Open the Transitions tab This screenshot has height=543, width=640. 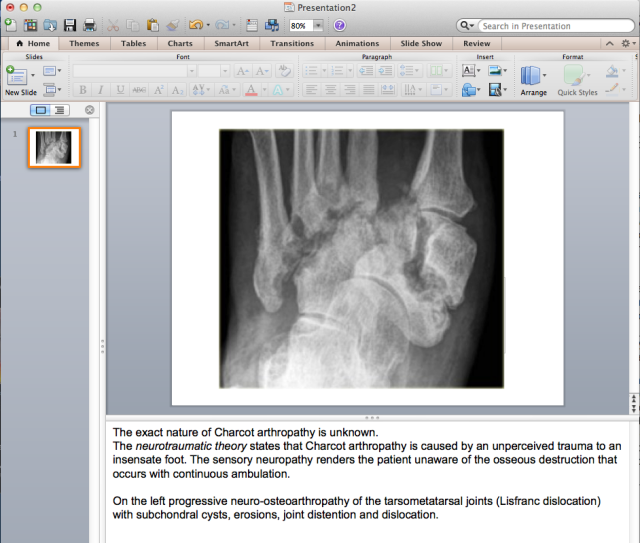pyautogui.click(x=291, y=44)
